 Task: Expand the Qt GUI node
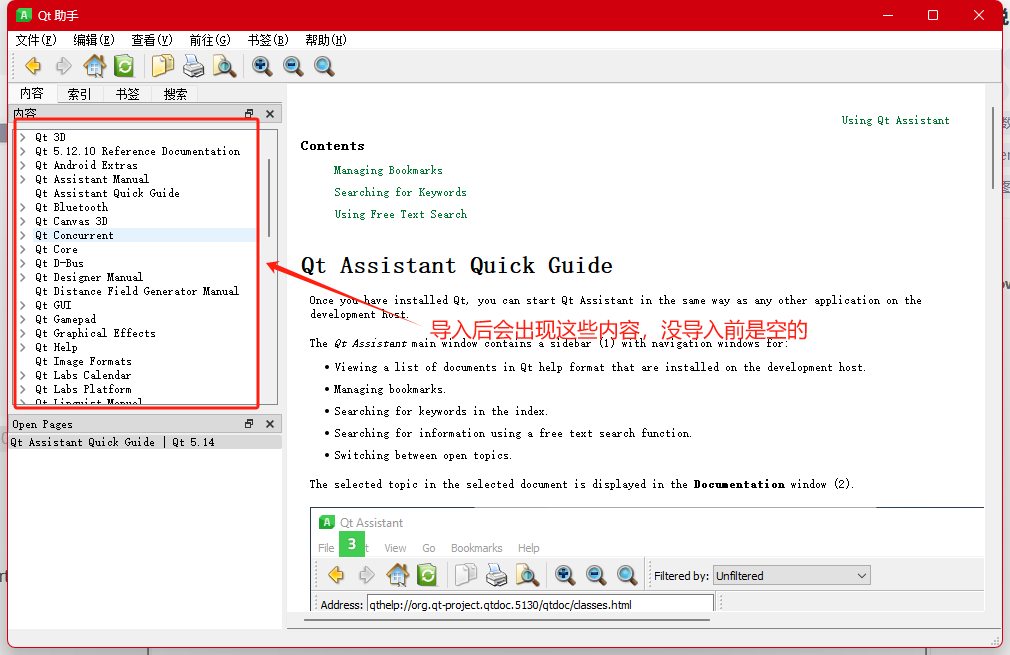(23, 305)
